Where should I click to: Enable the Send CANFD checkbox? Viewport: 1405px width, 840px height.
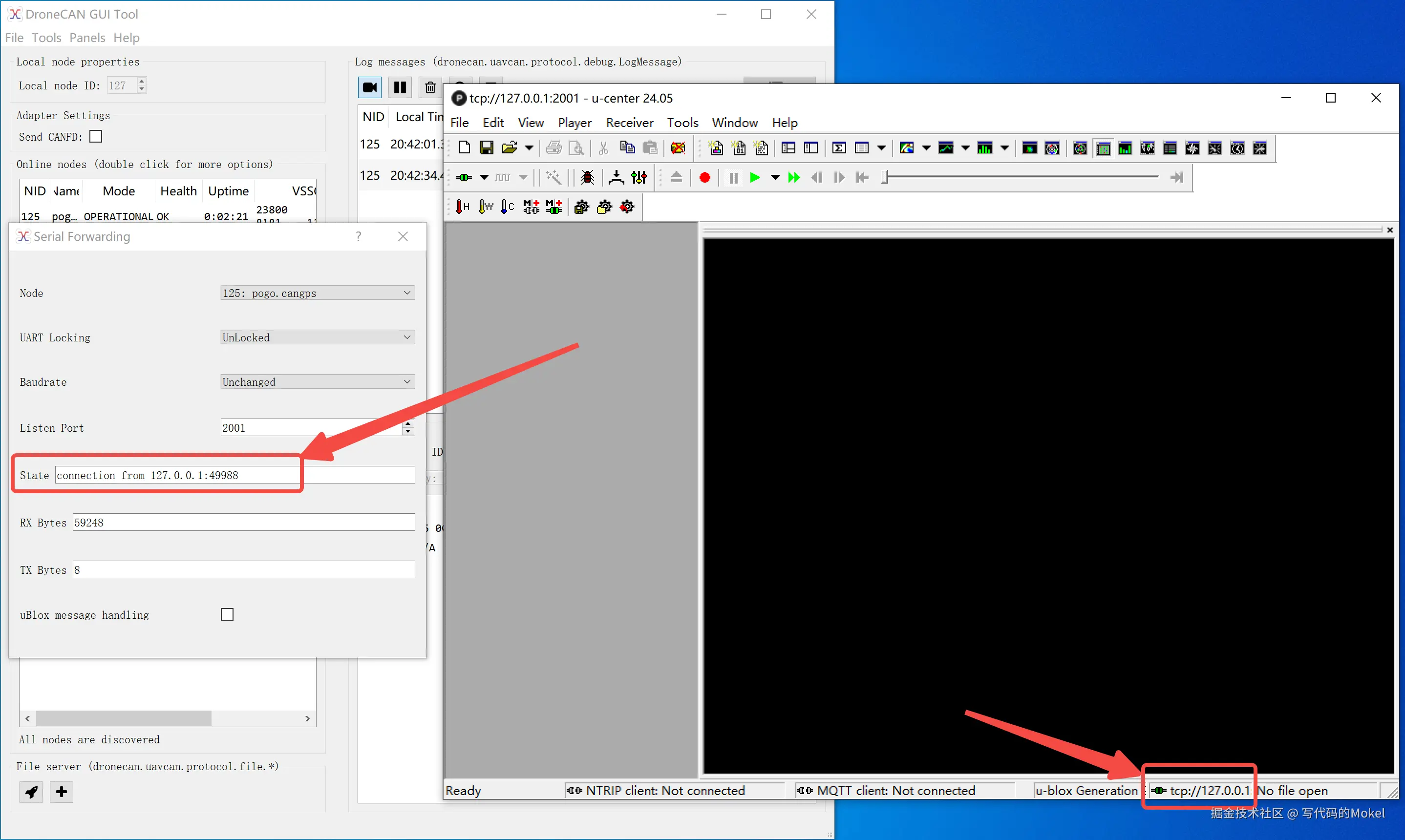96,136
